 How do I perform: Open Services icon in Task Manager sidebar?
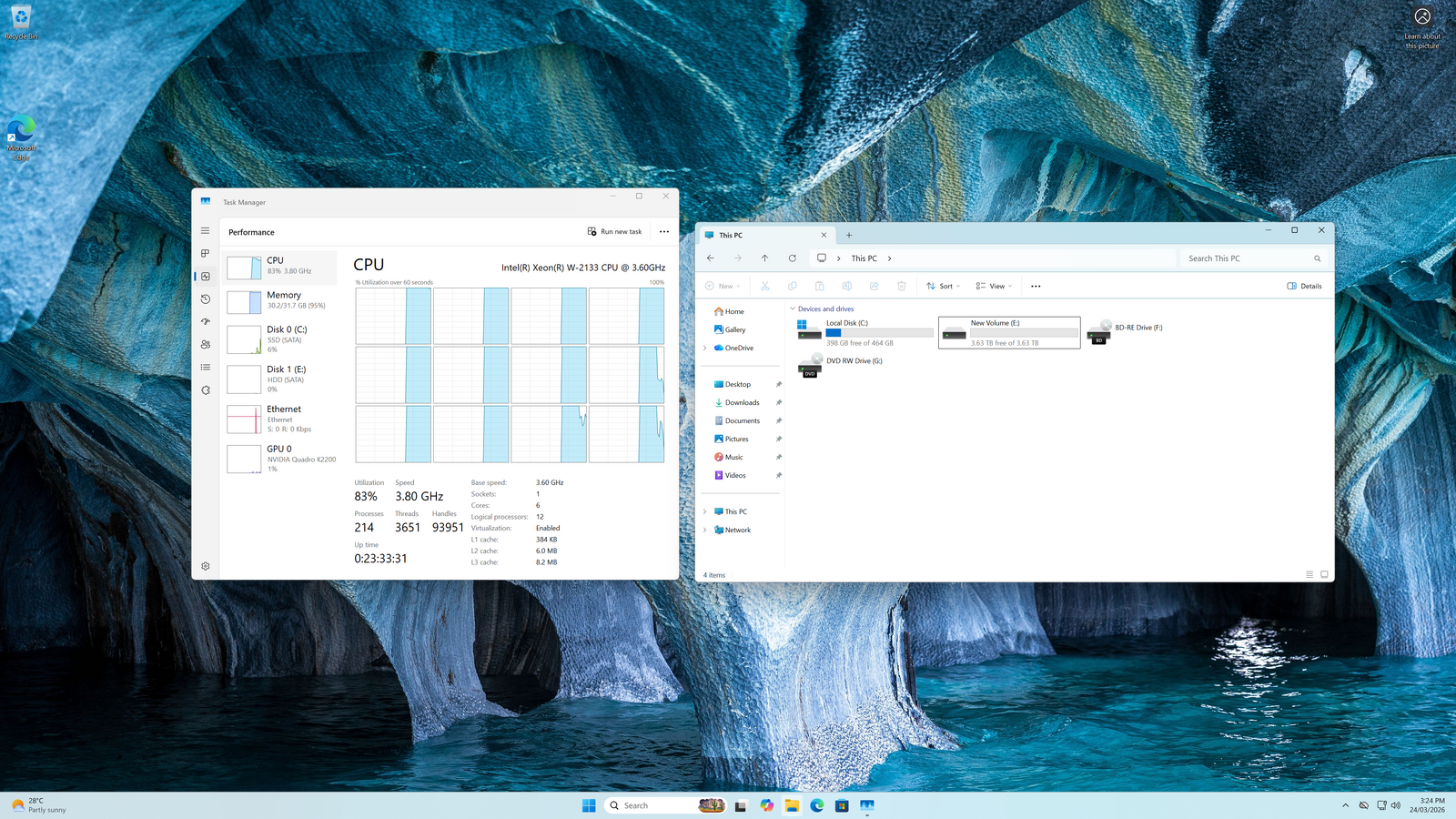[206, 390]
